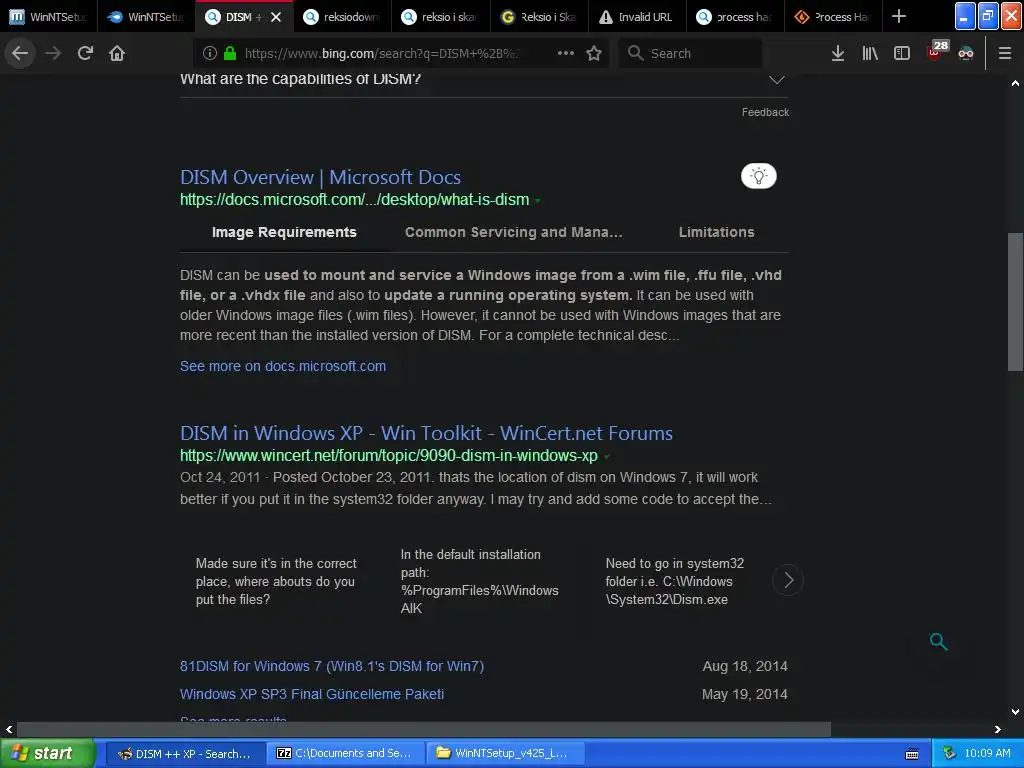The height and width of the screenshot is (768, 1024).
Task: Select the Common Servicing and Mana... tab
Action: tap(513, 232)
